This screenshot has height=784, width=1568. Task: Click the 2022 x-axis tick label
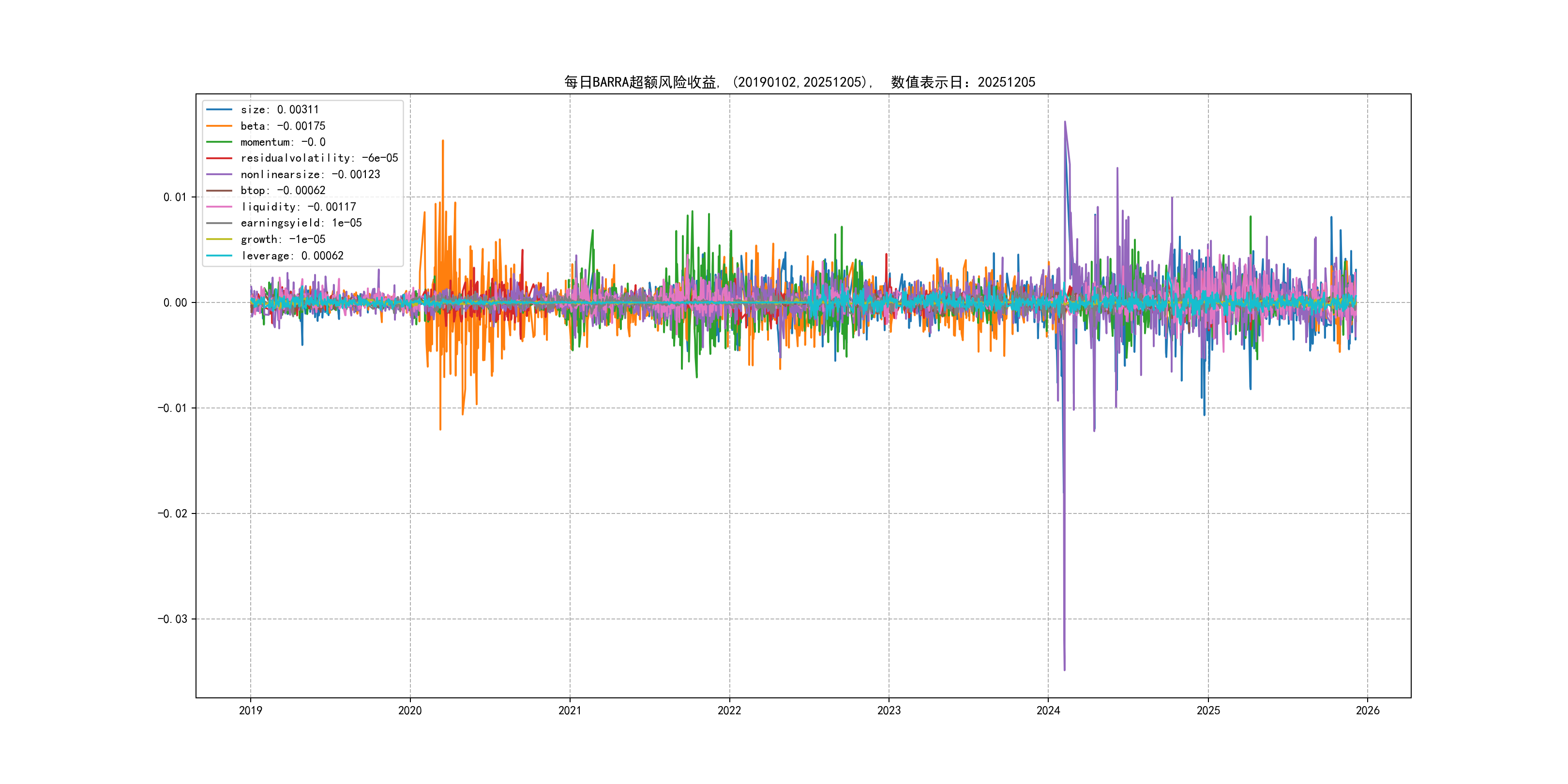[729, 710]
